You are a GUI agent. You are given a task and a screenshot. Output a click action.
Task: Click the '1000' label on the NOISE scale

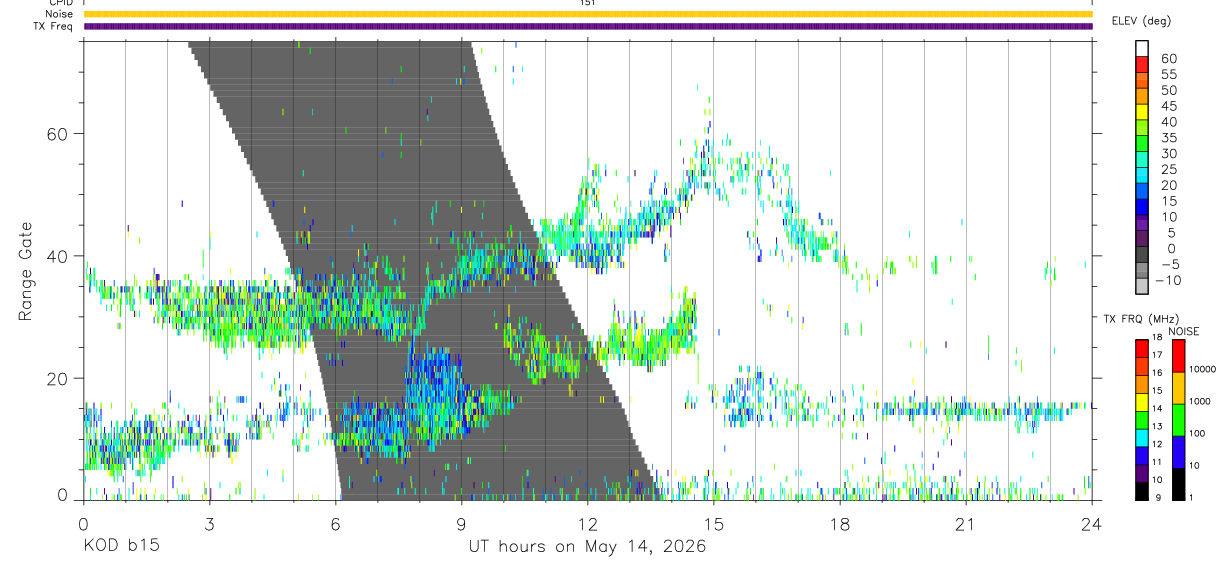tap(1200, 401)
